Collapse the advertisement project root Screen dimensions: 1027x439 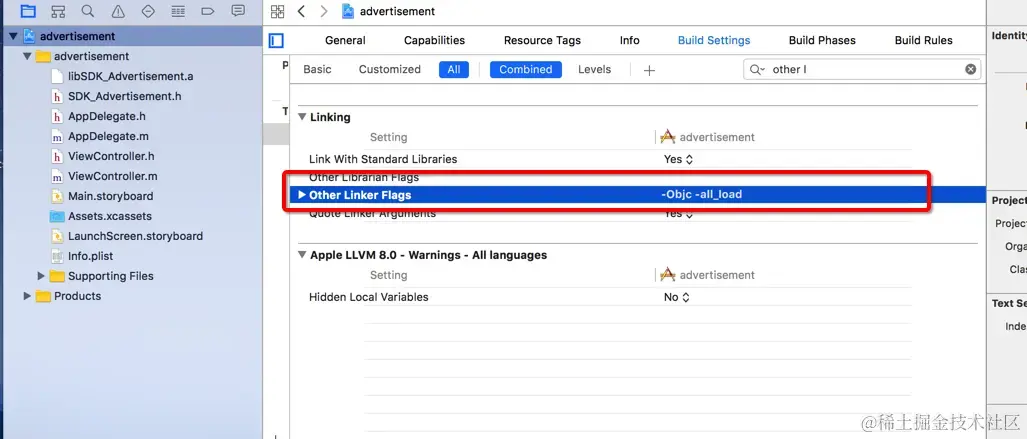coord(13,36)
